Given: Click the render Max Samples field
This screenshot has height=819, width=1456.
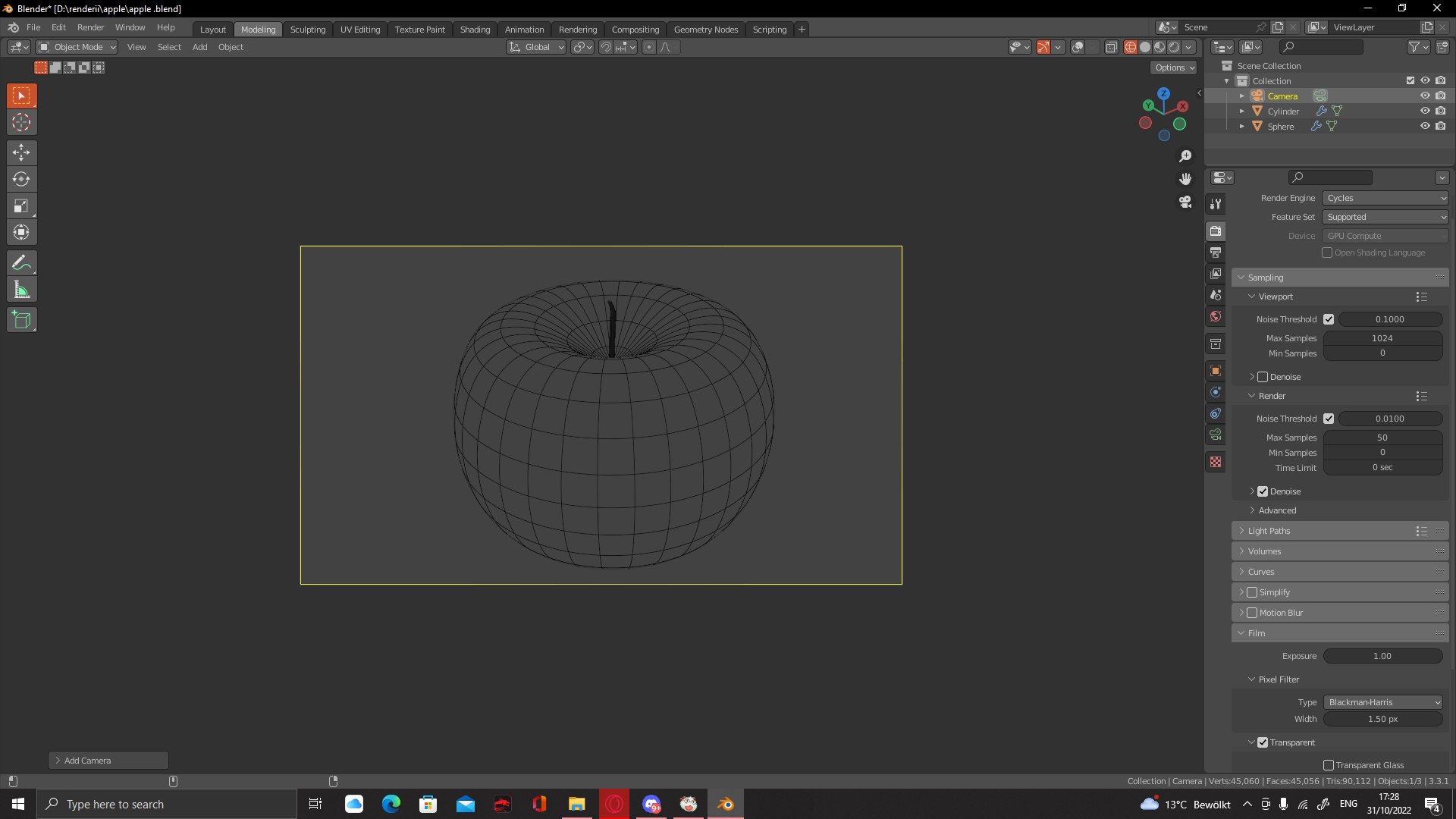Looking at the screenshot, I should point(1382,438).
